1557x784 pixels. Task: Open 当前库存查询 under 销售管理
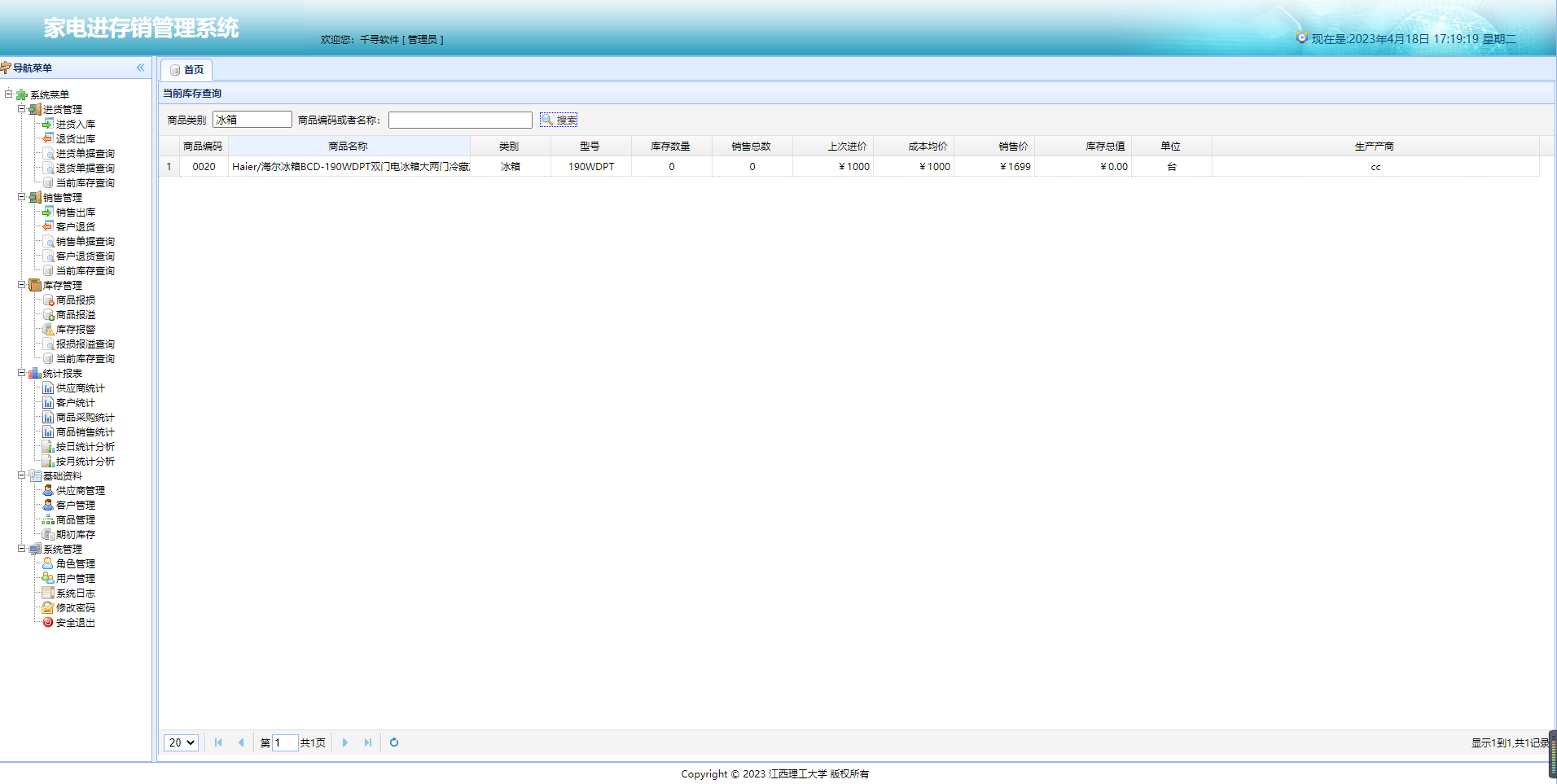tap(86, 270)
